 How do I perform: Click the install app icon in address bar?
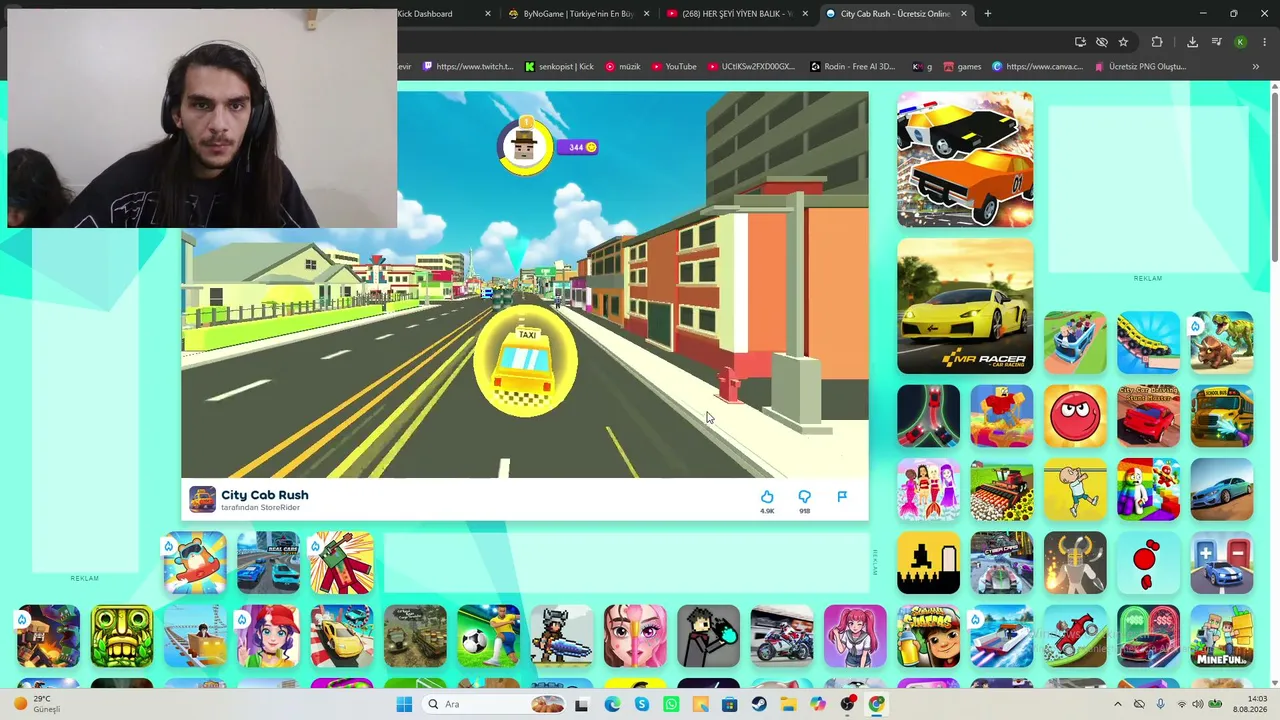1080,42
